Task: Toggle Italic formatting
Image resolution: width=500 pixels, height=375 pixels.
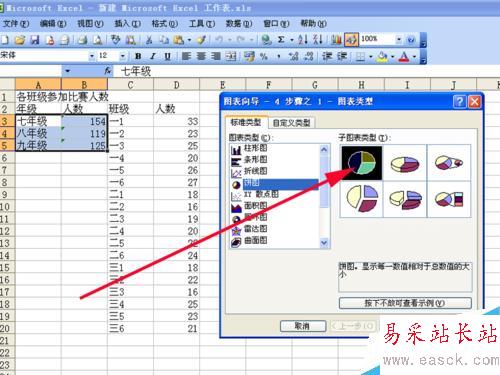Action: [153, 56]
